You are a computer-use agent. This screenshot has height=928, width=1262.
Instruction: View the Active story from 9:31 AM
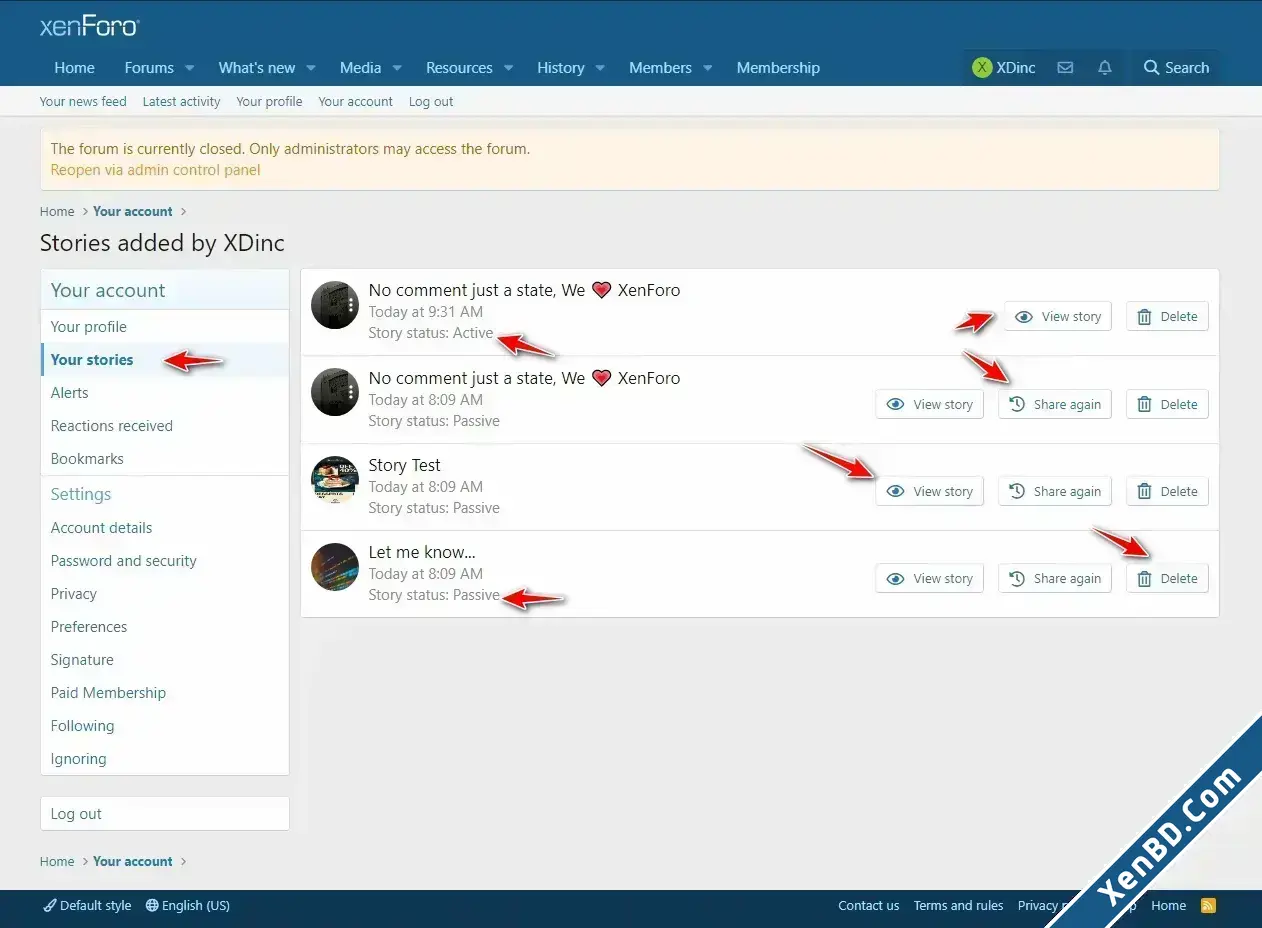pyautogui.click(x=1057, y=317)
